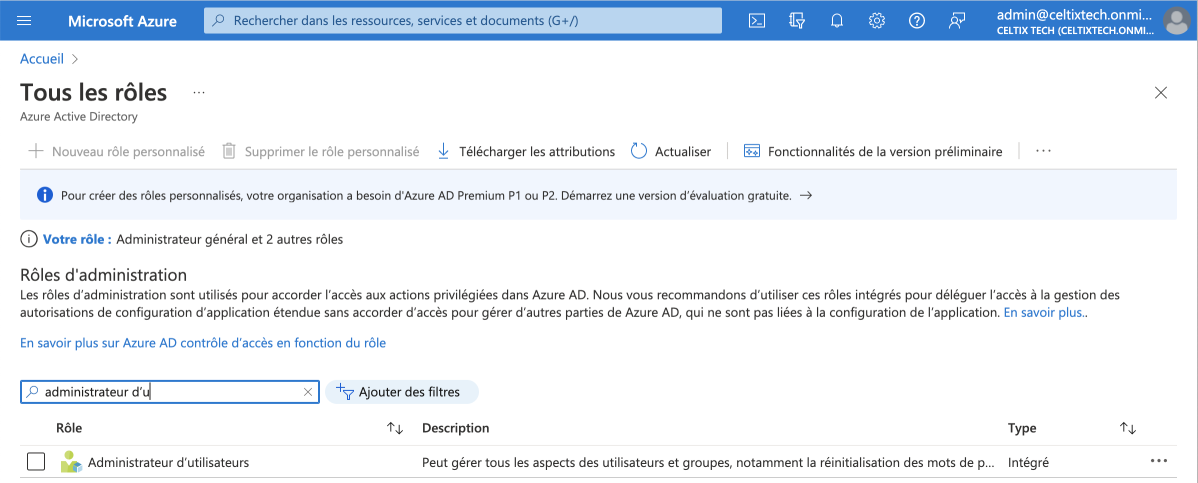Go to the Accueil breadcrumb
The image size is (1198, 483).
pos(42,58)
